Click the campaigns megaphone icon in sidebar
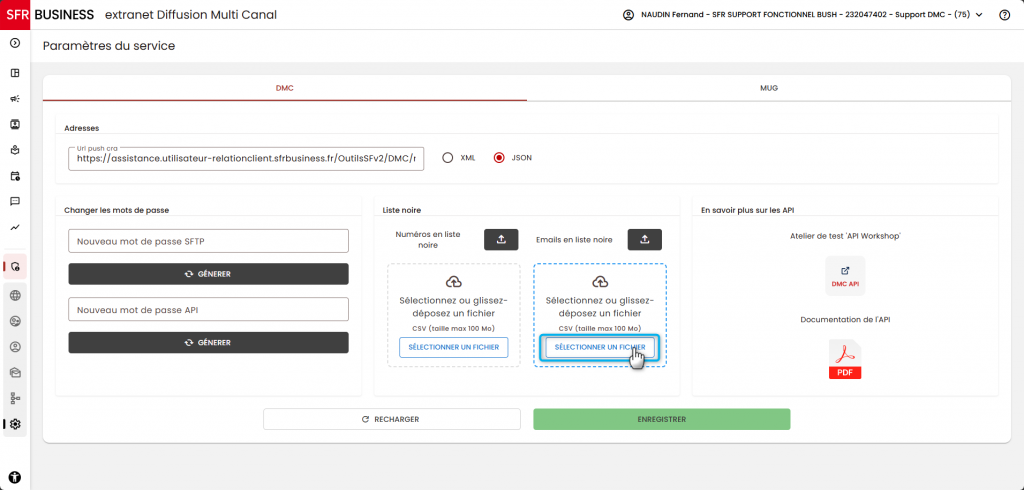Screen dimensions: 1024x490 coord(15,99)
